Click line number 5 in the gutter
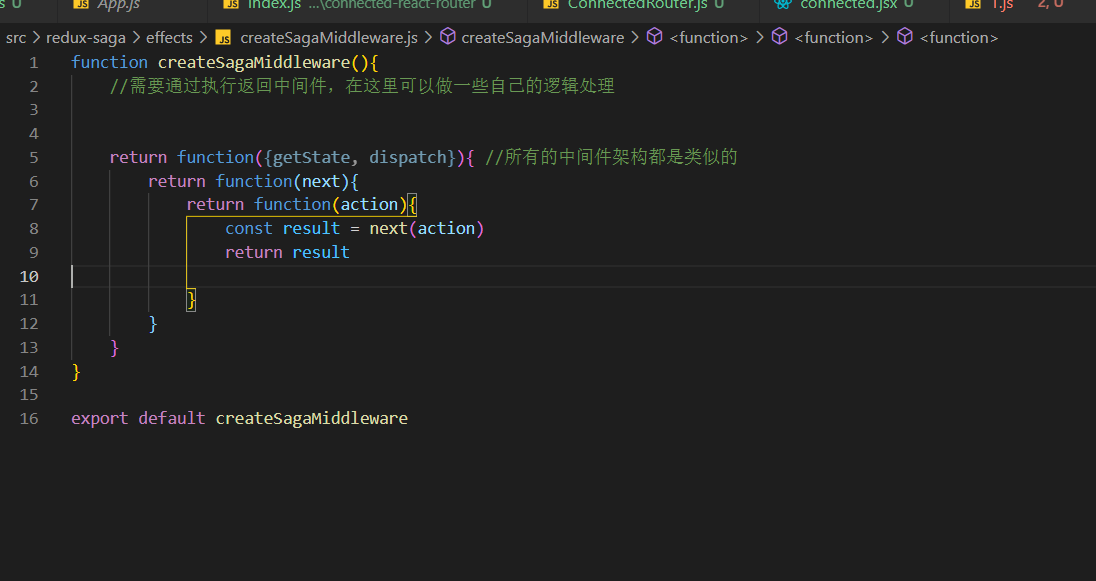Viewport: 1096px width, 581px height. tap(34, 158)
